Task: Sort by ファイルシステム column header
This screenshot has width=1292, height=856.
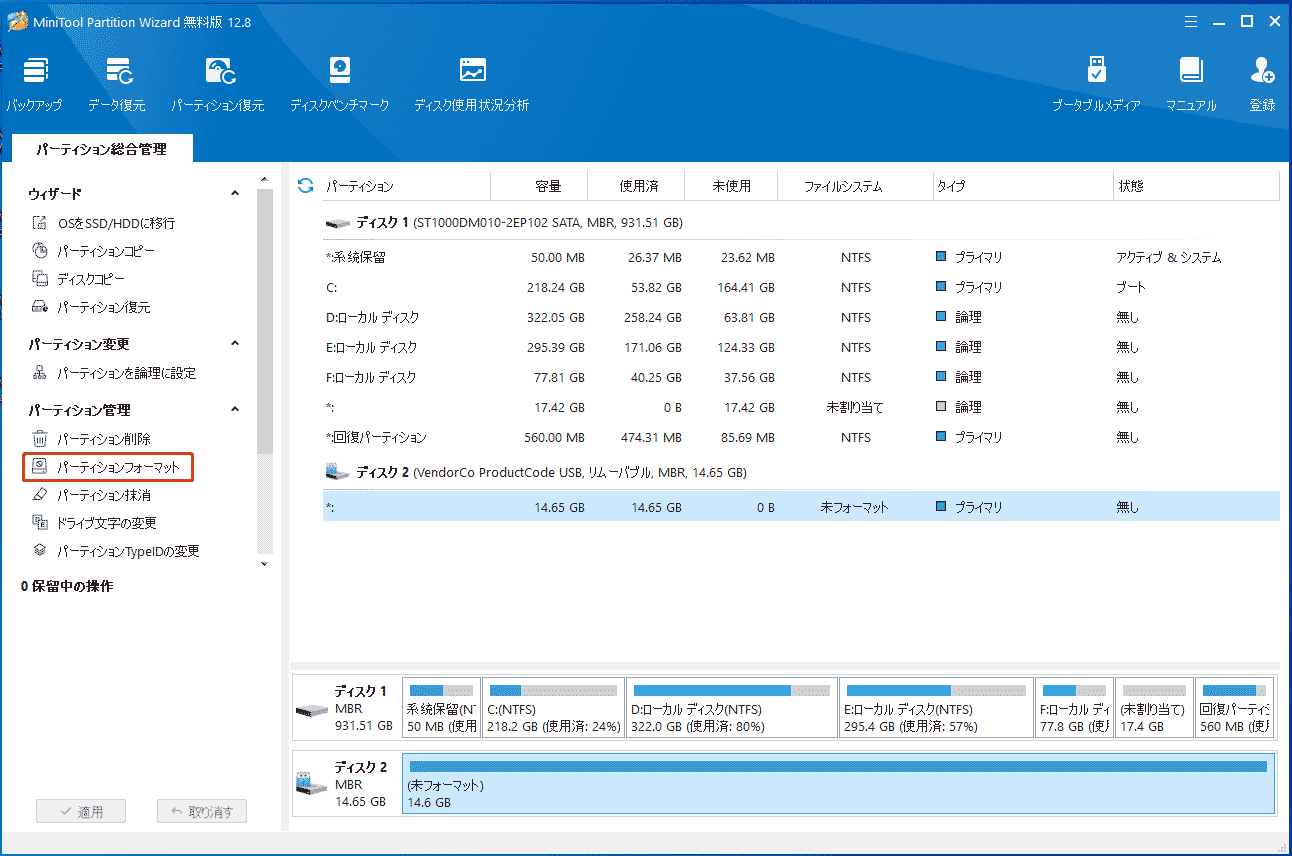Action: tap(855, 186)
